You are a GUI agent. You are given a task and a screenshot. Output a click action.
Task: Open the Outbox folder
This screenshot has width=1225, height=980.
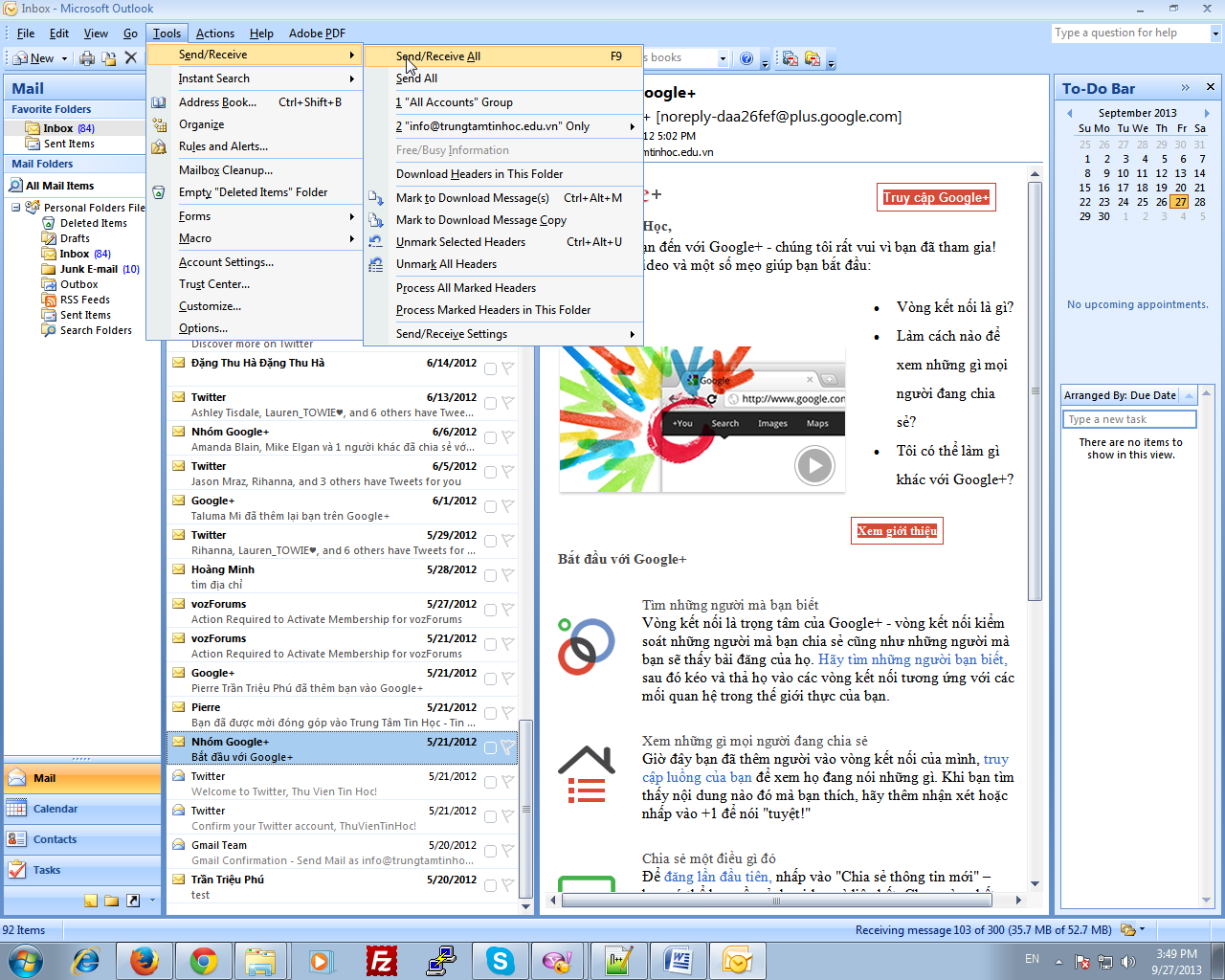(x=78, y=284)
